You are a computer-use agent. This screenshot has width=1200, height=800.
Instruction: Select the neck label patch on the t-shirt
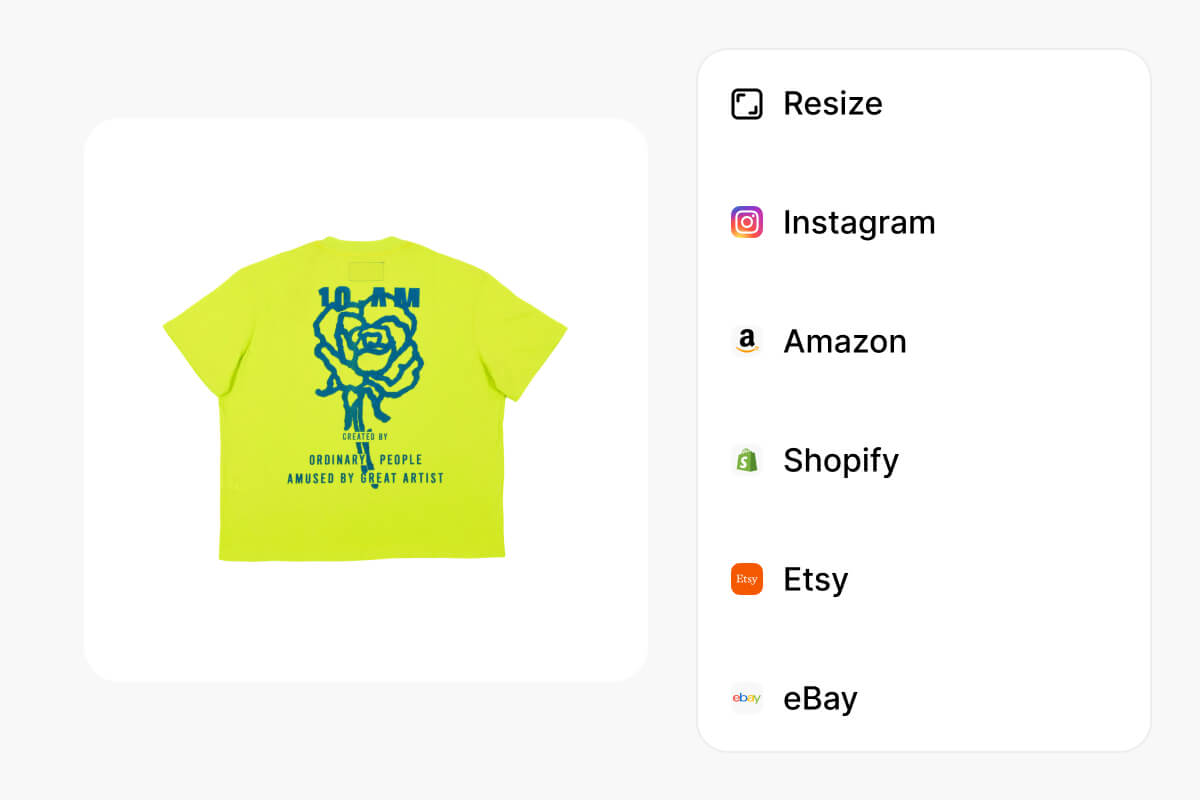point(366,271)
